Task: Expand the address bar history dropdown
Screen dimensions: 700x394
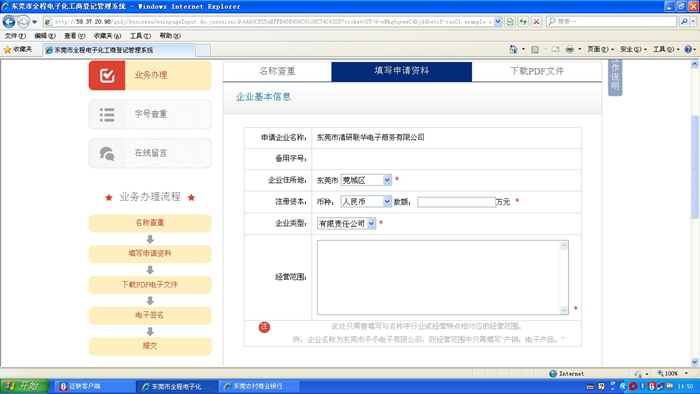Action: (x=498, y=21)
